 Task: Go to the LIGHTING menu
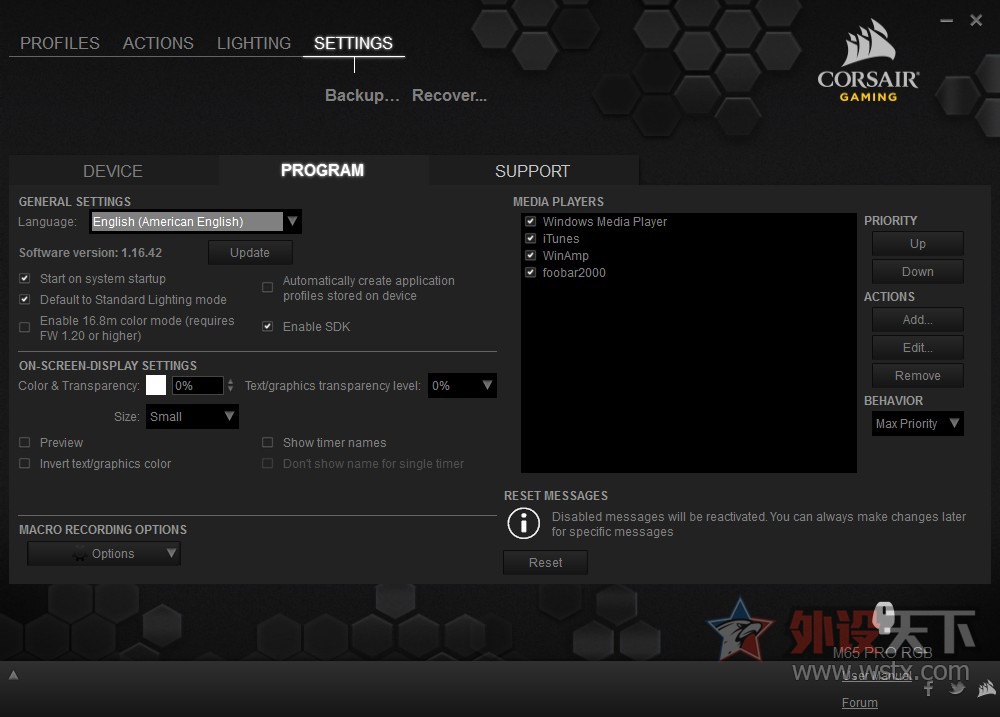254,43
